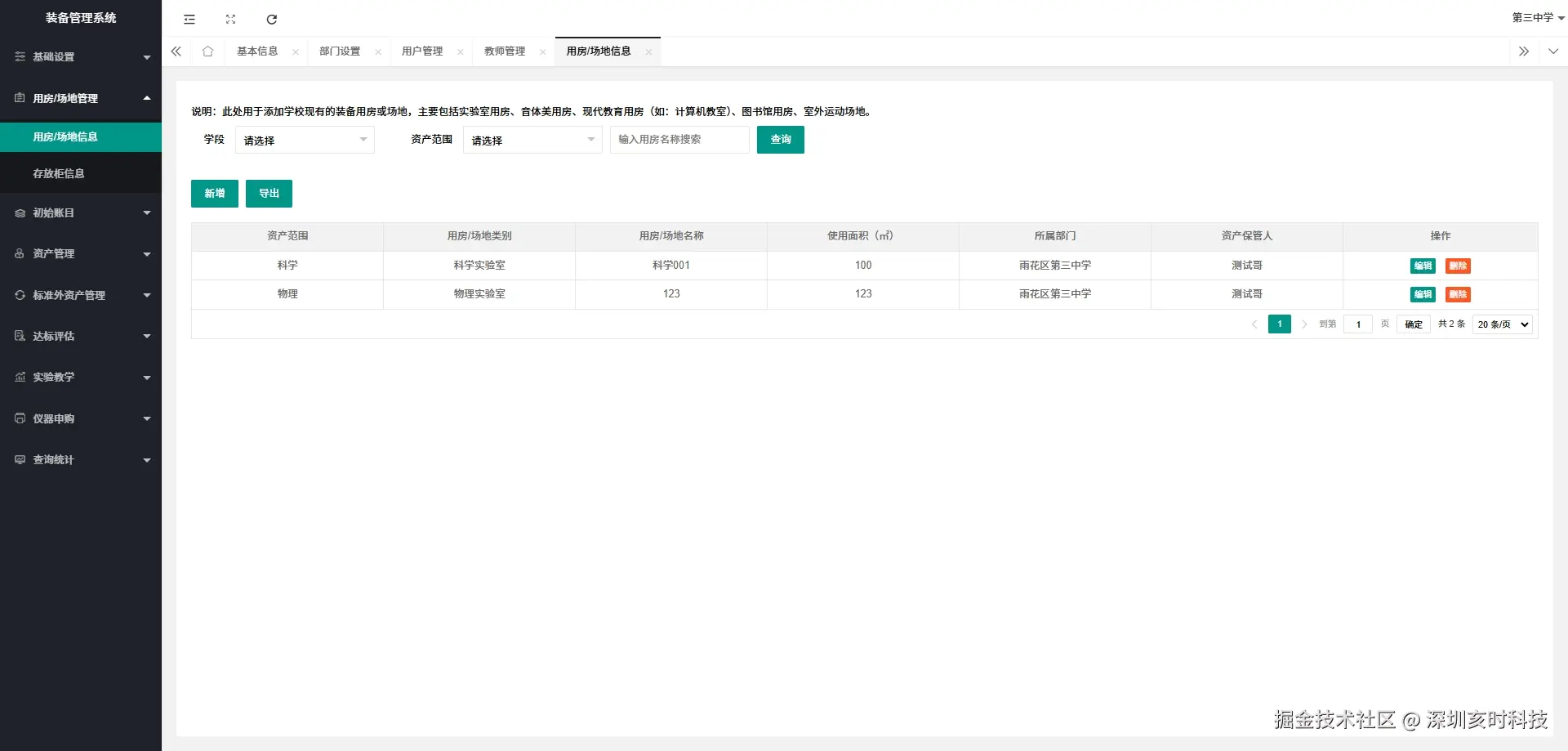This screenshot has height=751, width=1568.
Task: Collapse the 用房/场地管理 sidebar menu
Action: [x=81, y=98]
